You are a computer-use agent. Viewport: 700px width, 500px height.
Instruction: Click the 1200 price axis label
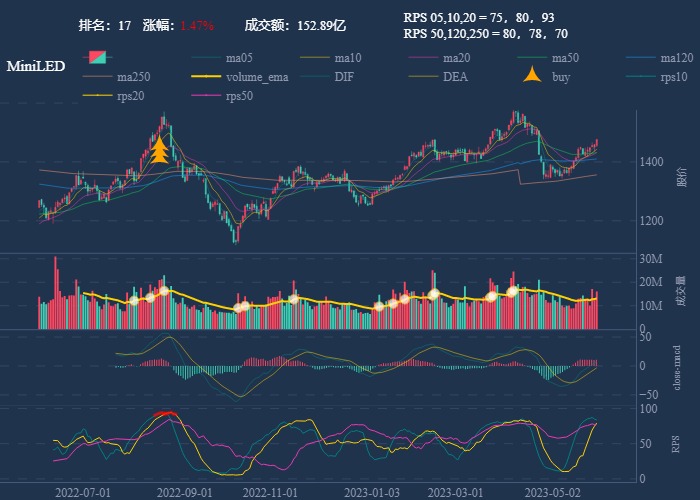(651, 221)
